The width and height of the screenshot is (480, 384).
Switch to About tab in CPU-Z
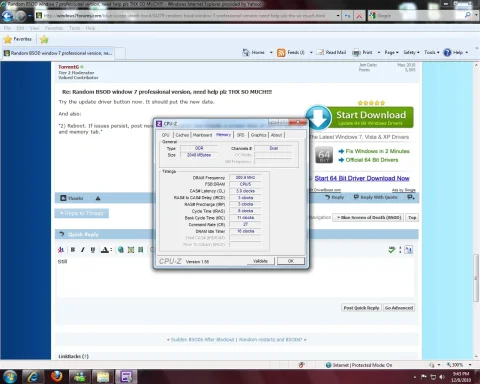[x=277, y=135]
